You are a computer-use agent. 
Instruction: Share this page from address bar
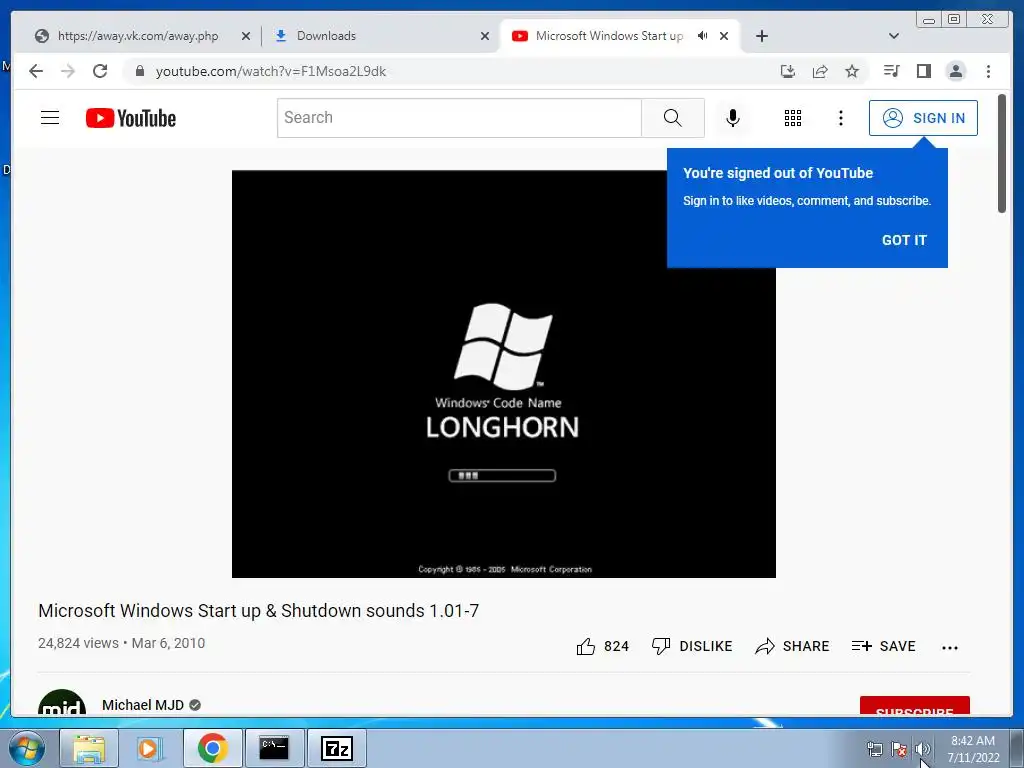click(x=820, y=71)
